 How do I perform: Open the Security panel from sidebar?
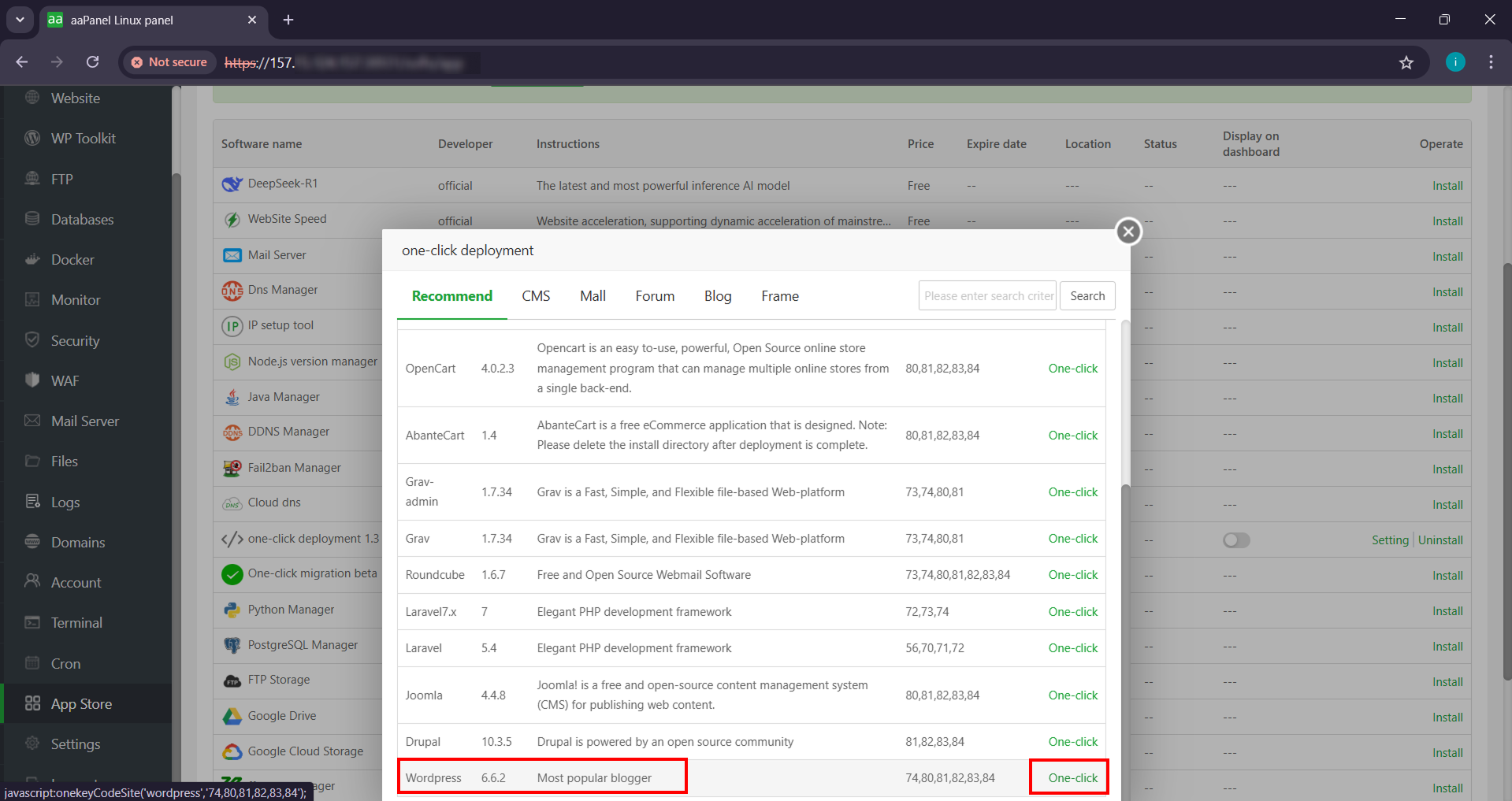pos(74,340)
